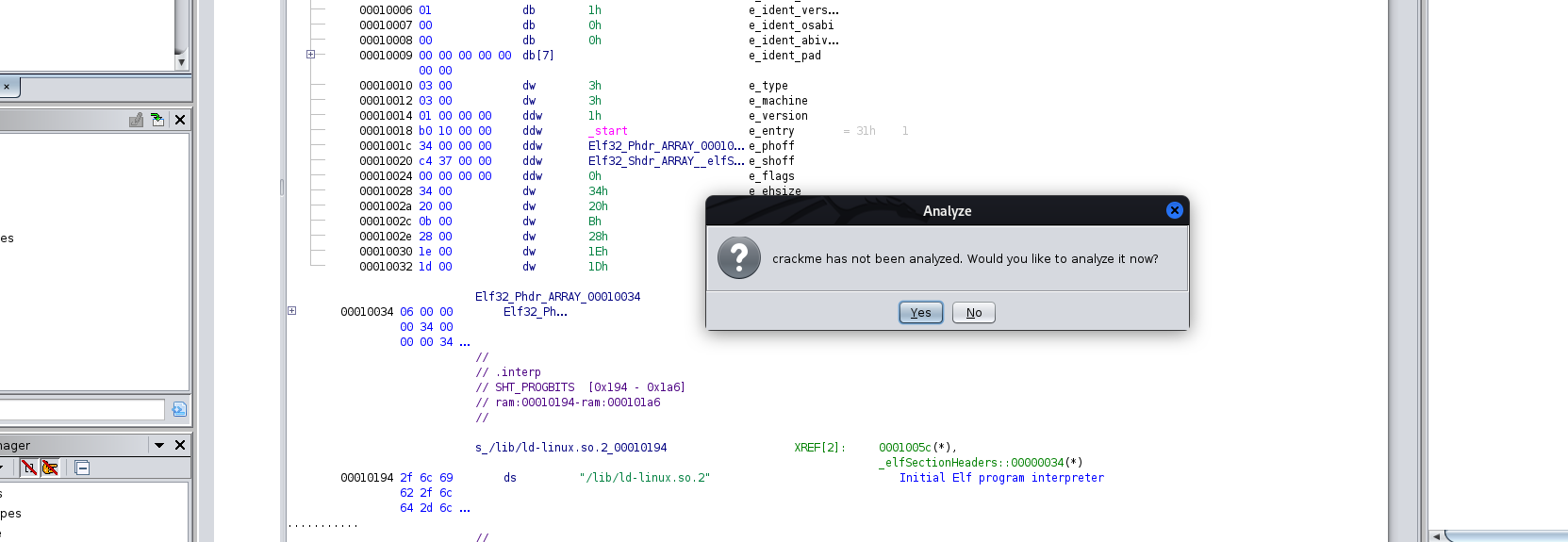
Task: Click the grayed lock icon in Symbol Tree header
Action: point(137,120)
